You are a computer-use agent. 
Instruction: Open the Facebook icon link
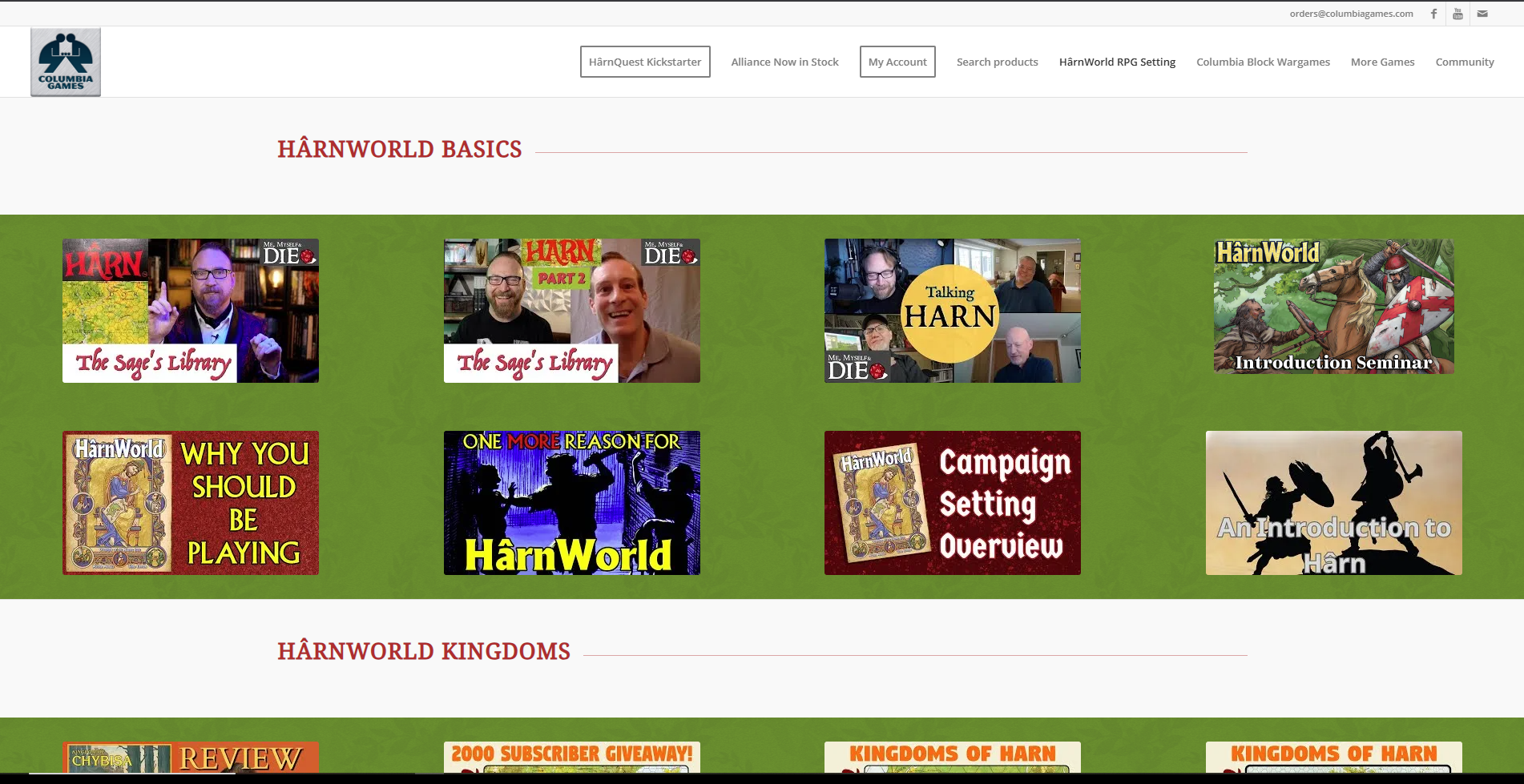coord(1433,14)
